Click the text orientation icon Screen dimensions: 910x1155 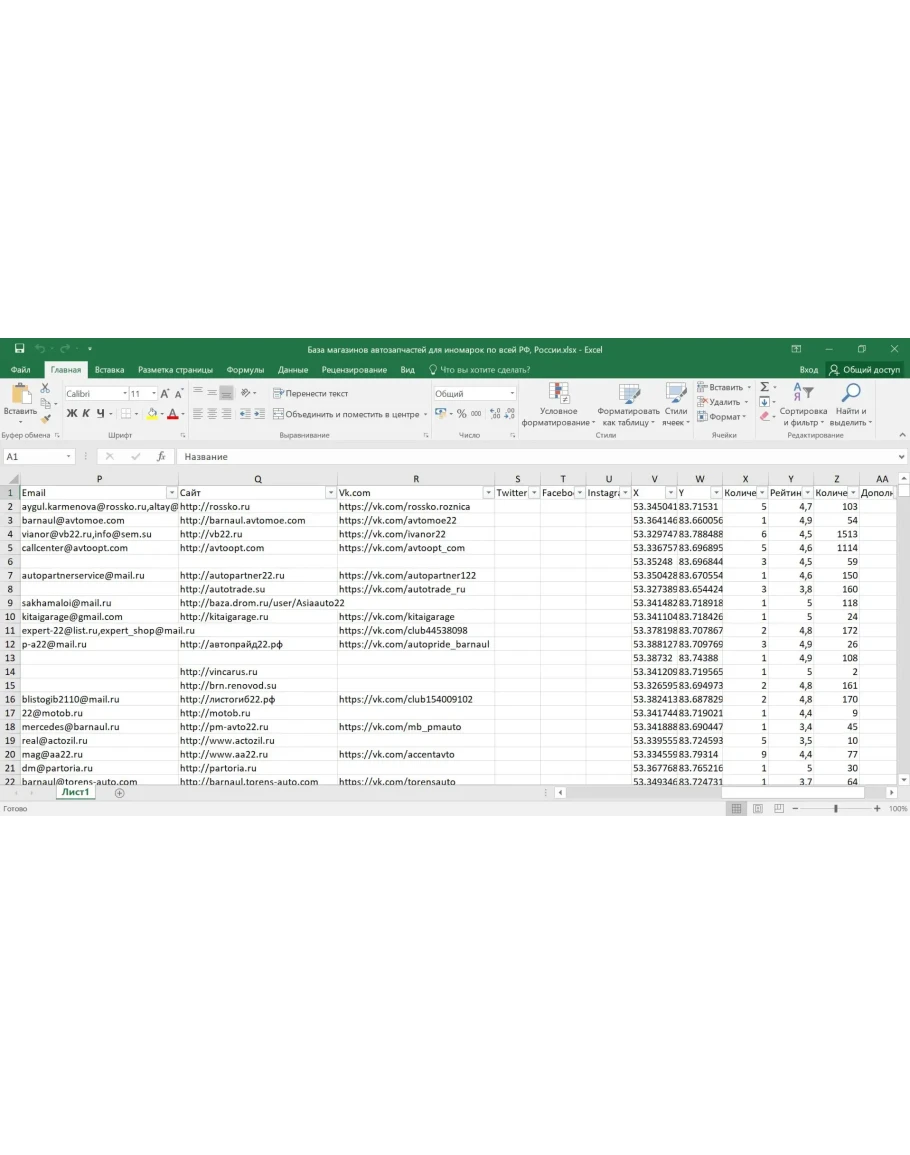pos(245,393)
